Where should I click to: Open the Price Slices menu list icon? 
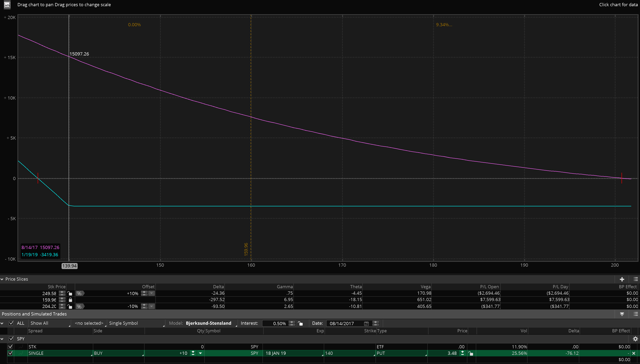[636, 279]
